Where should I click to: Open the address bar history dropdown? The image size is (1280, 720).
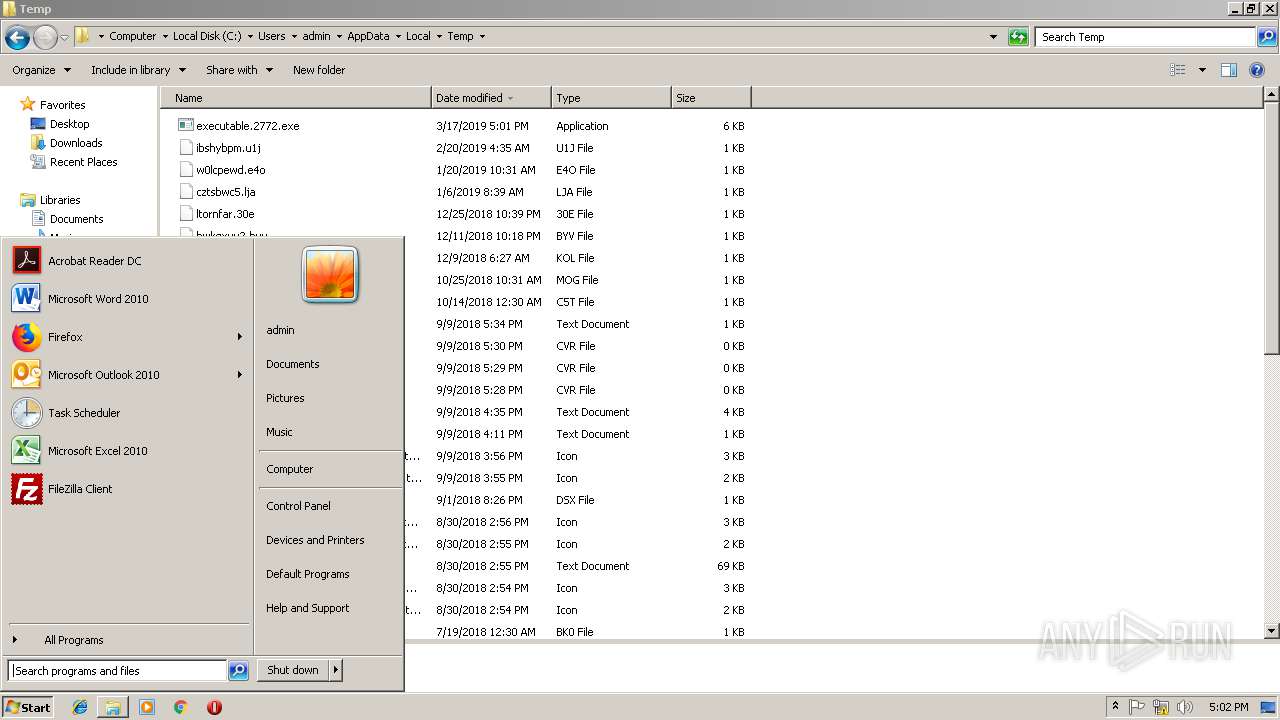coord(993,37)
